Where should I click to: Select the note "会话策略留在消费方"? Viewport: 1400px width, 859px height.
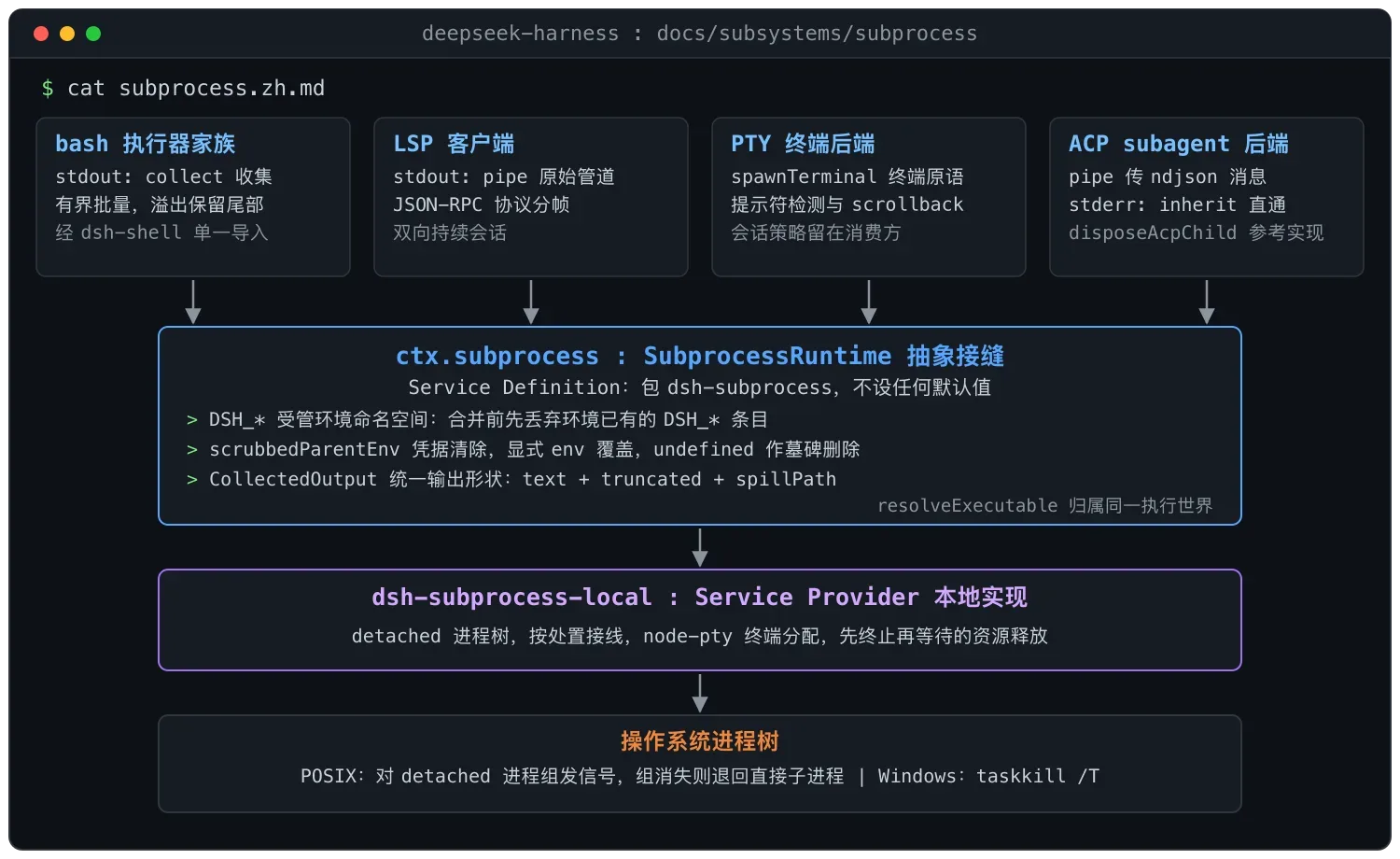[816, 232]
